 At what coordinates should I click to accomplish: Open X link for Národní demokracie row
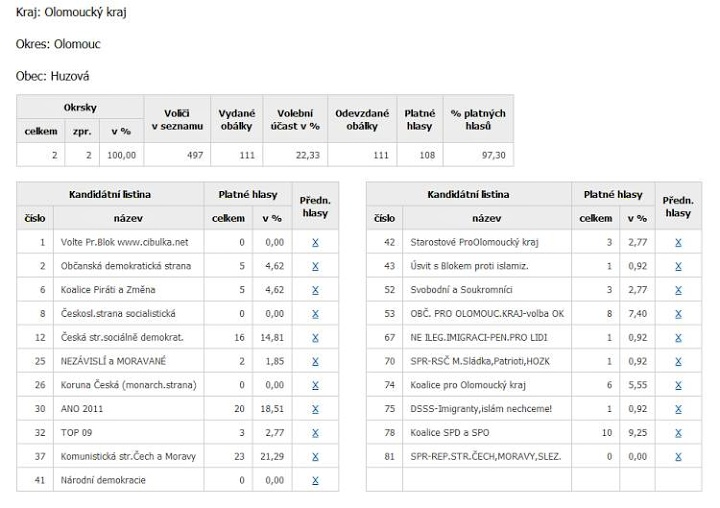pos(315,480)
